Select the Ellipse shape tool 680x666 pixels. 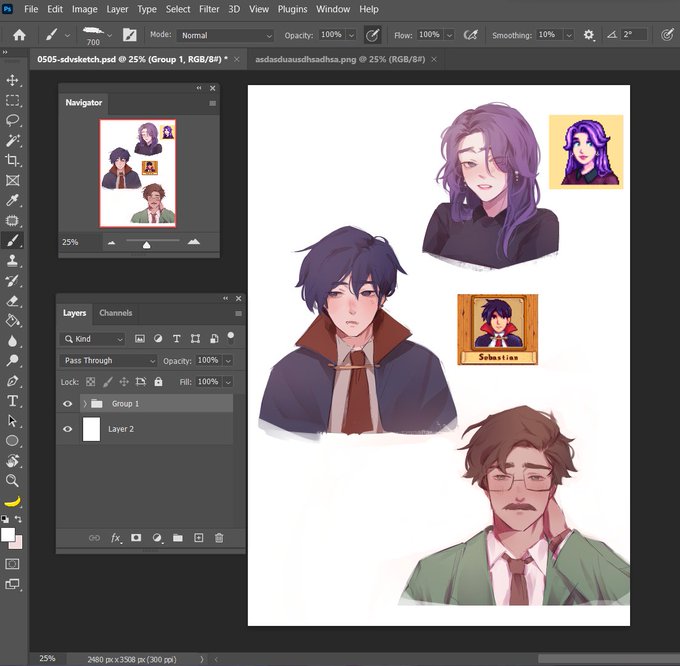12,441
